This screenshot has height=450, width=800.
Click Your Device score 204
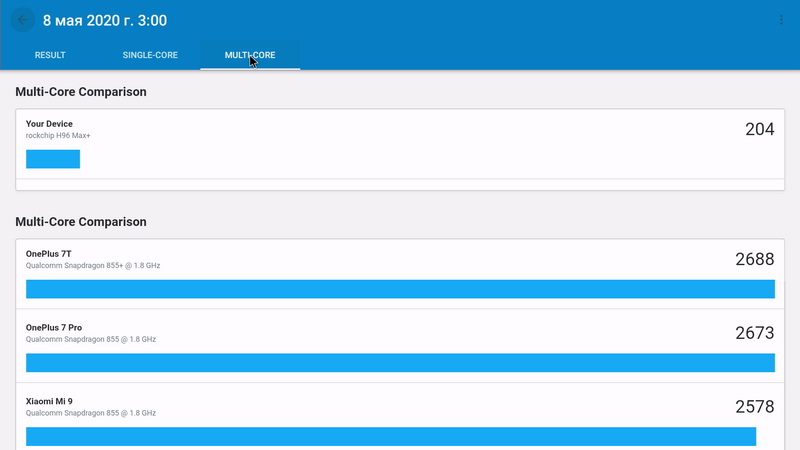coord(759,129)
